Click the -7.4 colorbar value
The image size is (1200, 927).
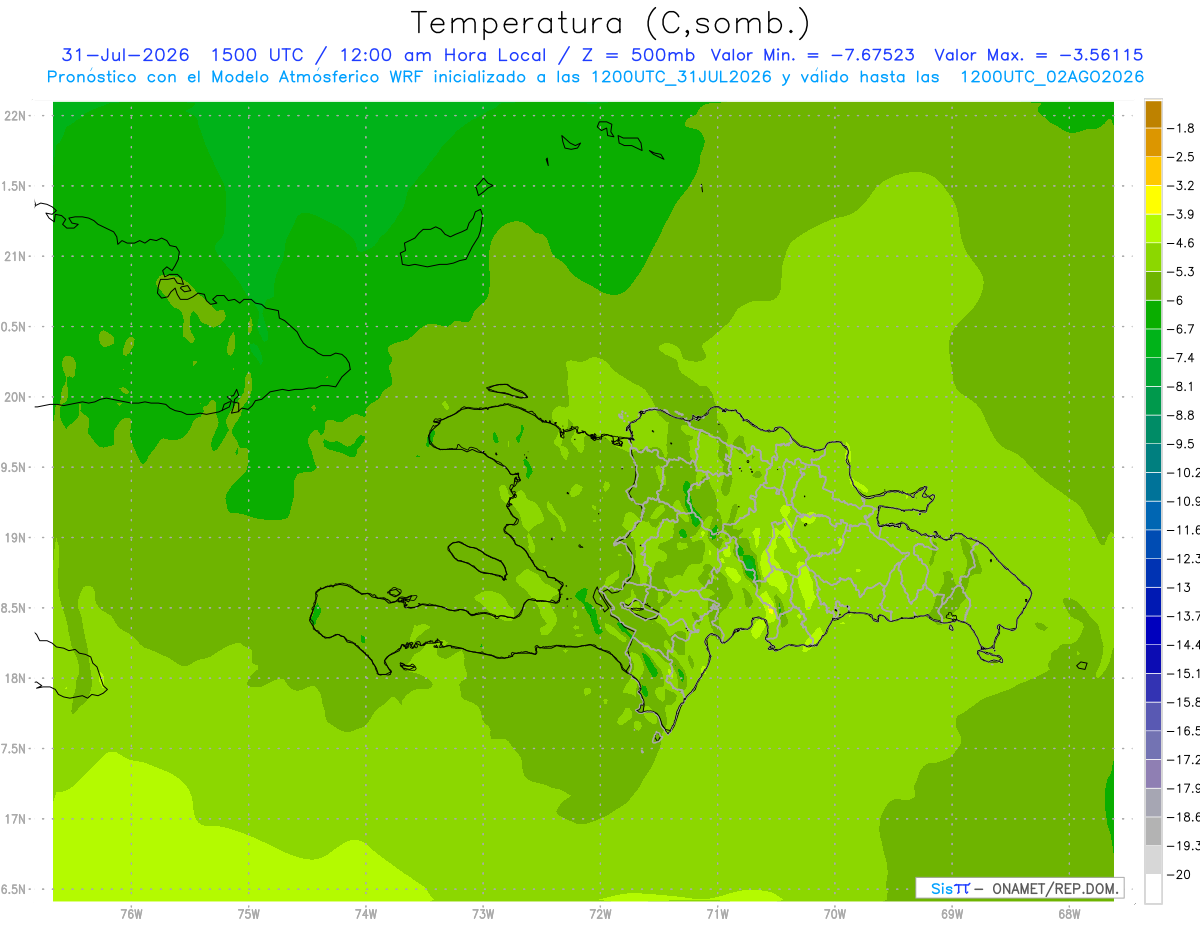tap(1182, 358)
